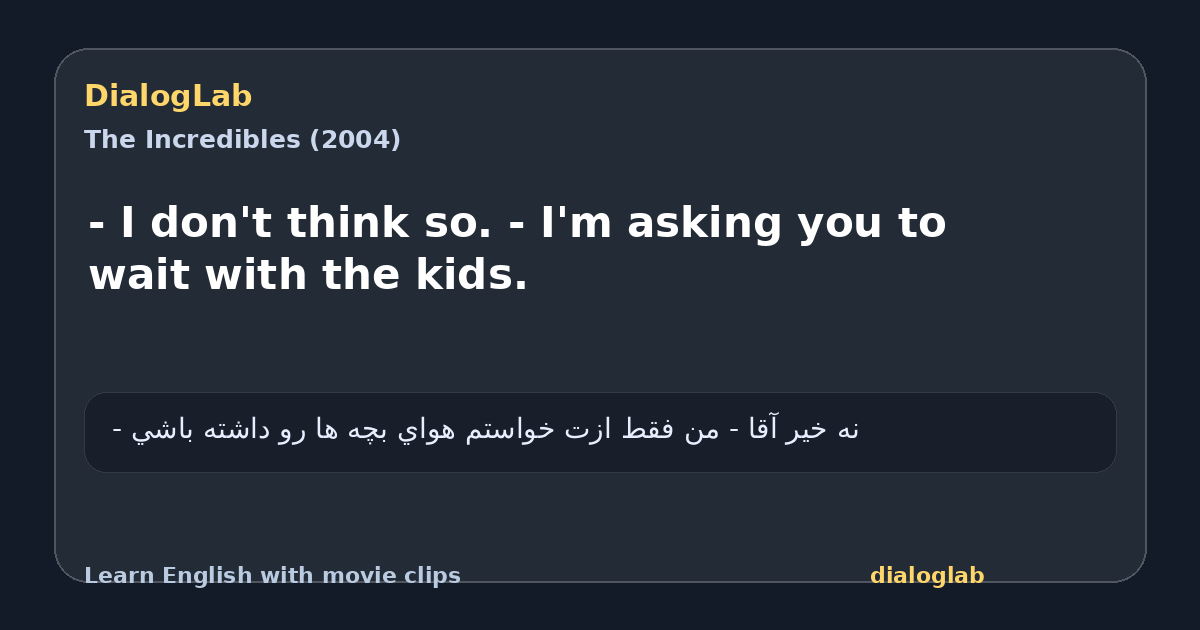Open the yellow dialoglab footer link
The image size is (1200, 630).
927,576
